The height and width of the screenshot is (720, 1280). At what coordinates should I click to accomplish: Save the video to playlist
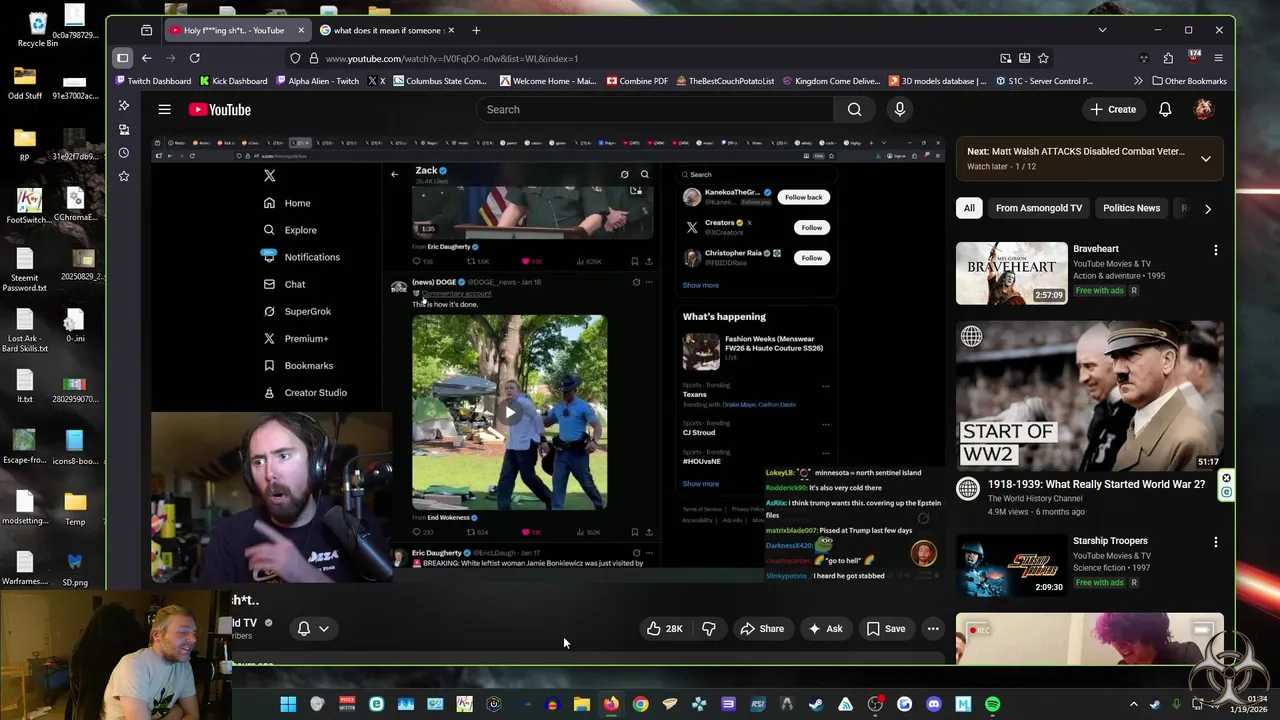(886, 629)
